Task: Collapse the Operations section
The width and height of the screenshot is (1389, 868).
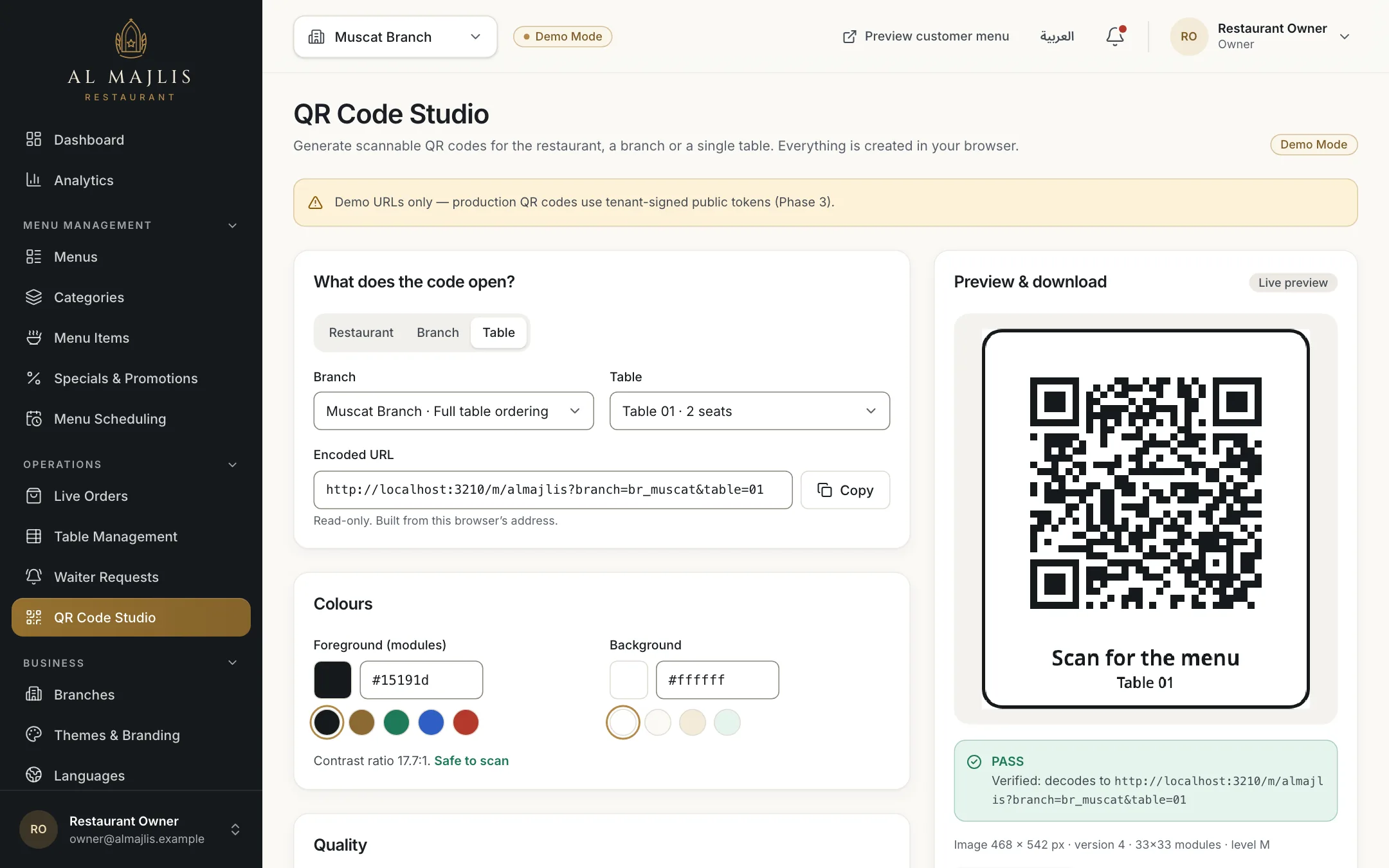Action: click(233, 464)
